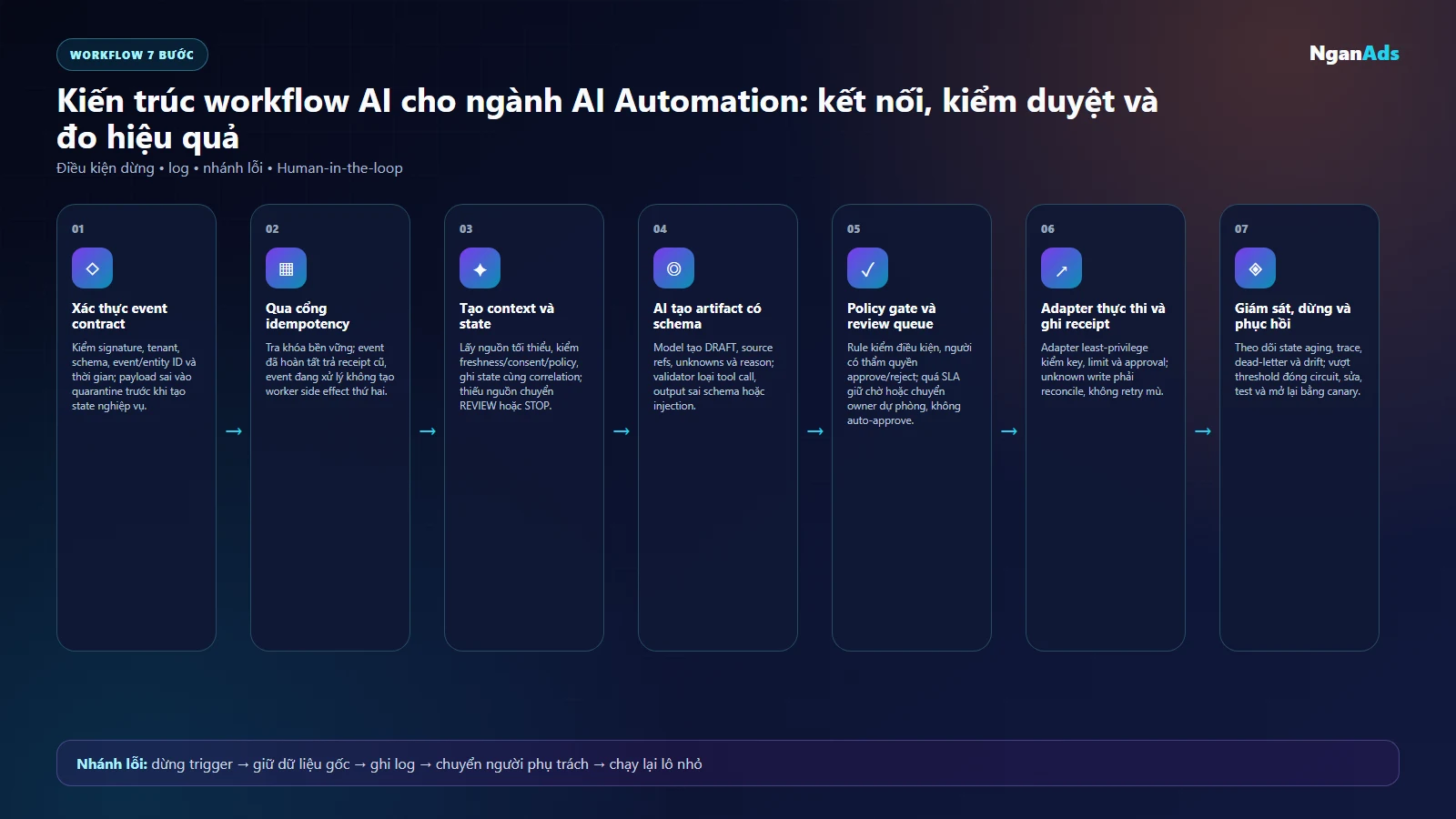Click the concentric circle icon in step 04
The width and height of the screenshot is (1456, 819).
point(673,268)
